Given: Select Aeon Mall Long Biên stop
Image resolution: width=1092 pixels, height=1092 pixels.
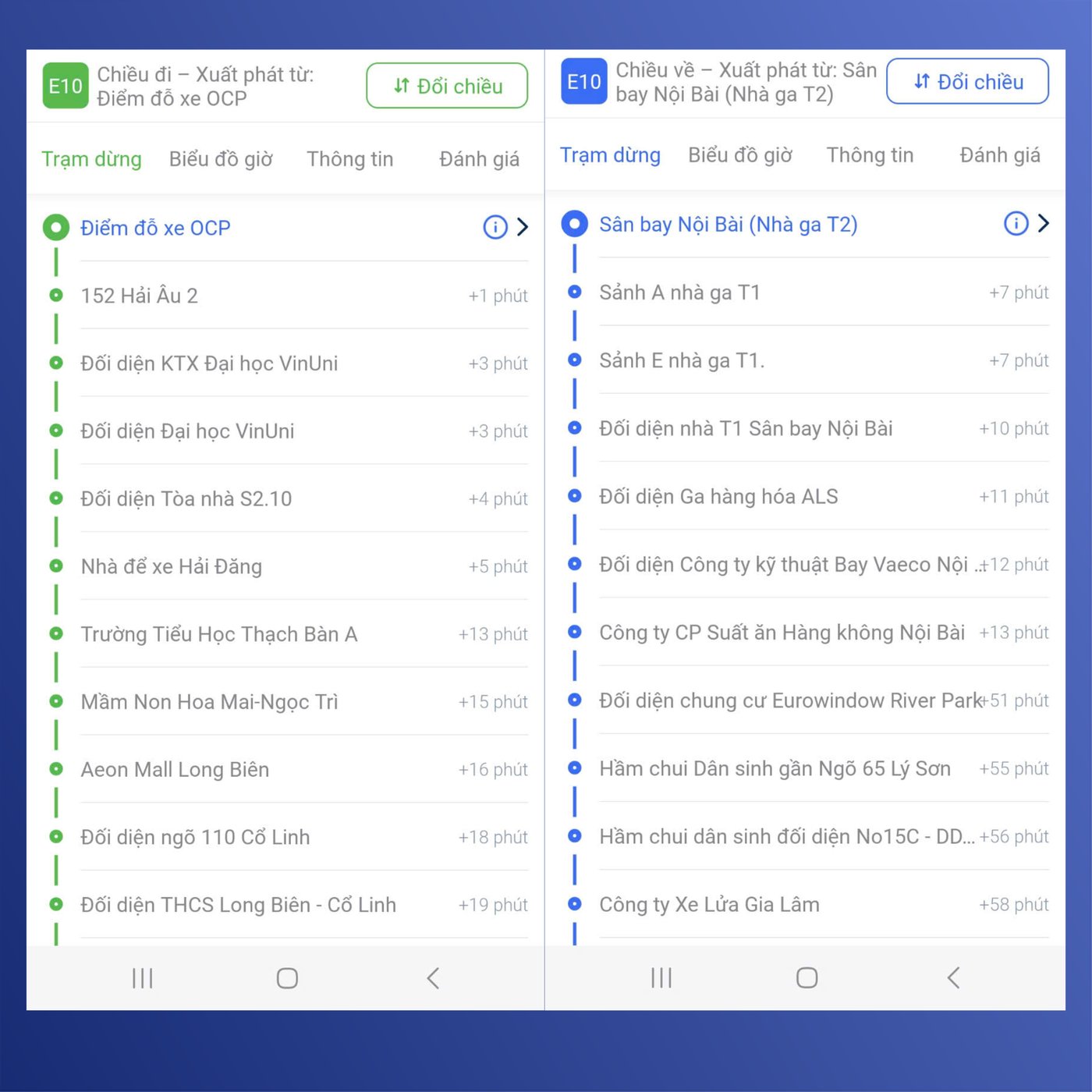Looking at the screenshot, I should (x=175, y=770).
